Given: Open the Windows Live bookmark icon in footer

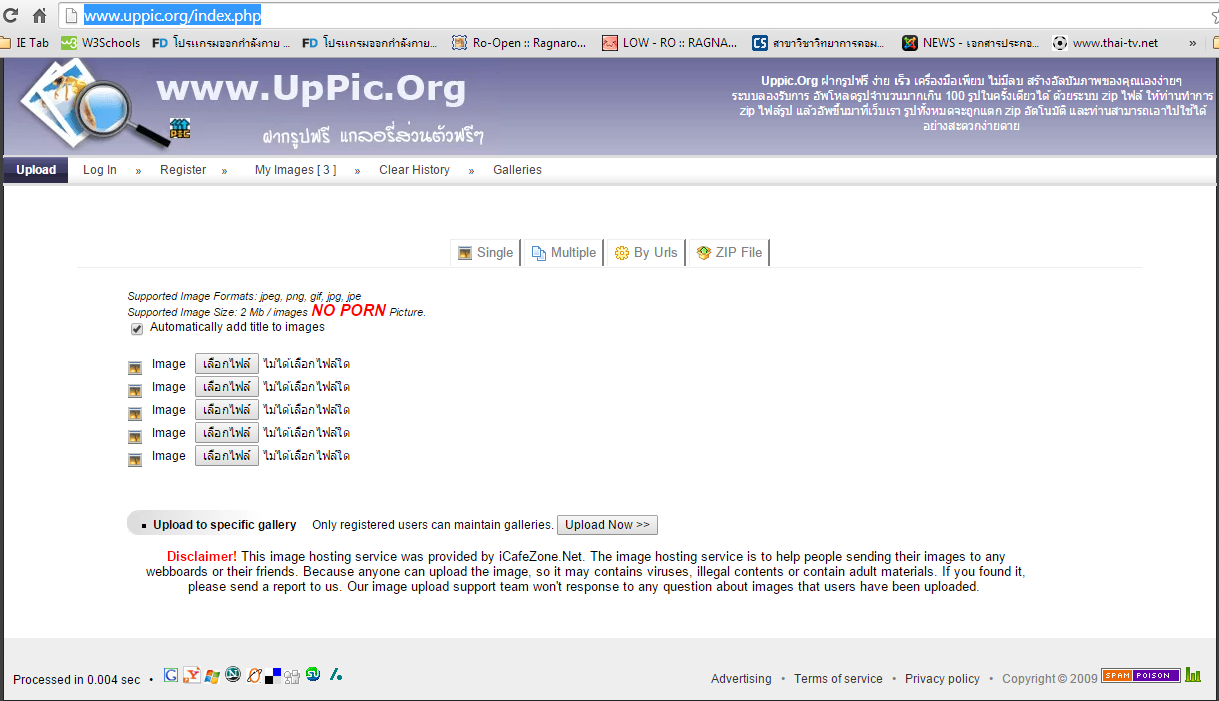Looking at the screenshot, I should tap(211, 675).
